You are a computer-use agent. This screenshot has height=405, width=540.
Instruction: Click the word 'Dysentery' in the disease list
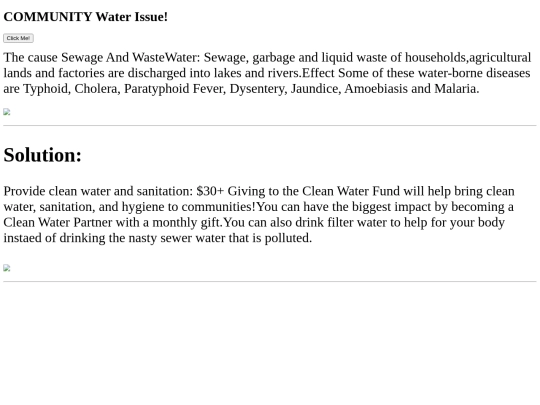(258, 89)
